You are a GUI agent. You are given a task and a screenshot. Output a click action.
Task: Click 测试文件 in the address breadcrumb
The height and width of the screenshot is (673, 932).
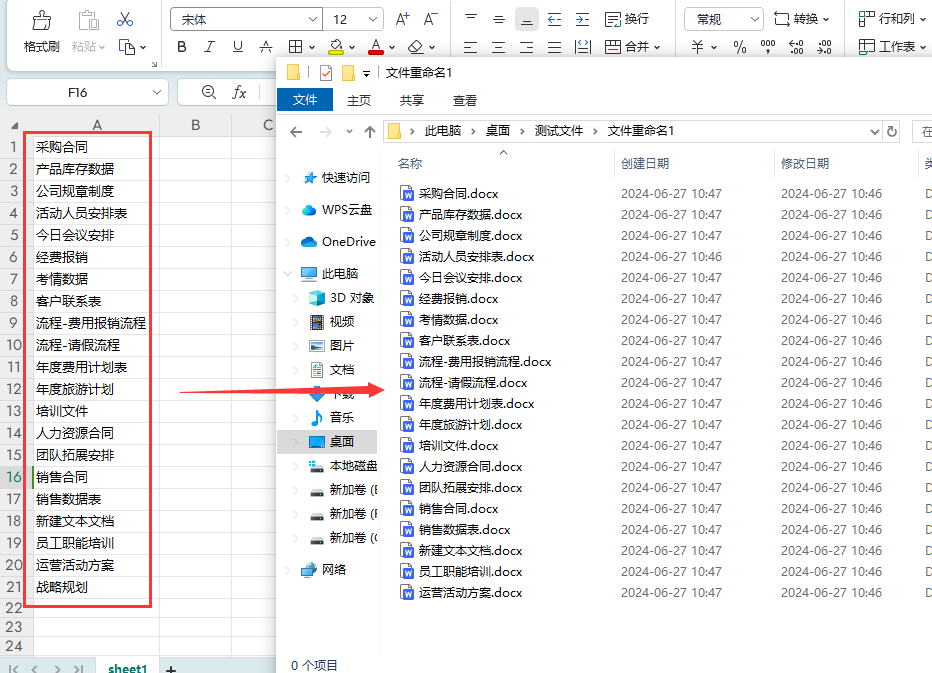coord(558,131)
